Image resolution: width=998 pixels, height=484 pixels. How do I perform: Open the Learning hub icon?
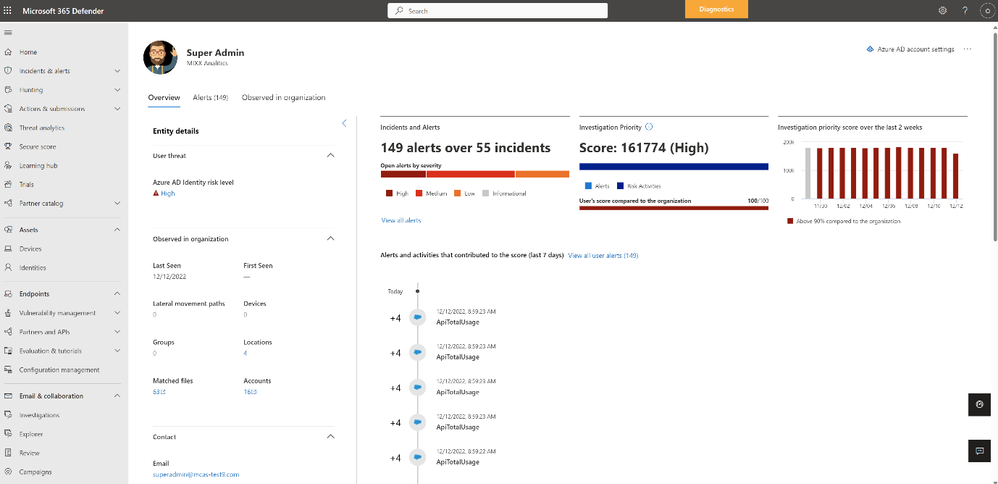8,166
